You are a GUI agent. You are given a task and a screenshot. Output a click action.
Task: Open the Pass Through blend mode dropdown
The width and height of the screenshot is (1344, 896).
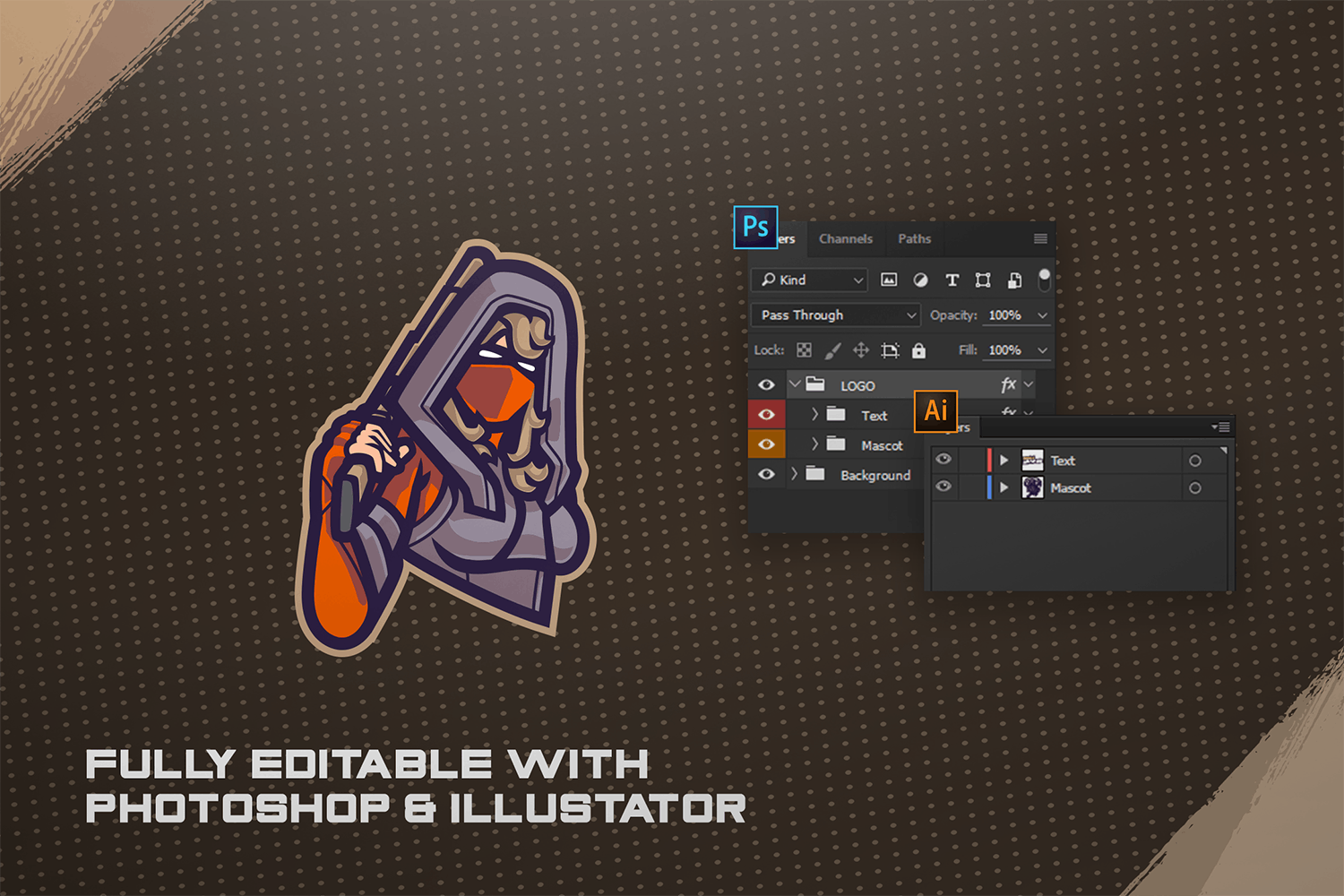point(836,314)
